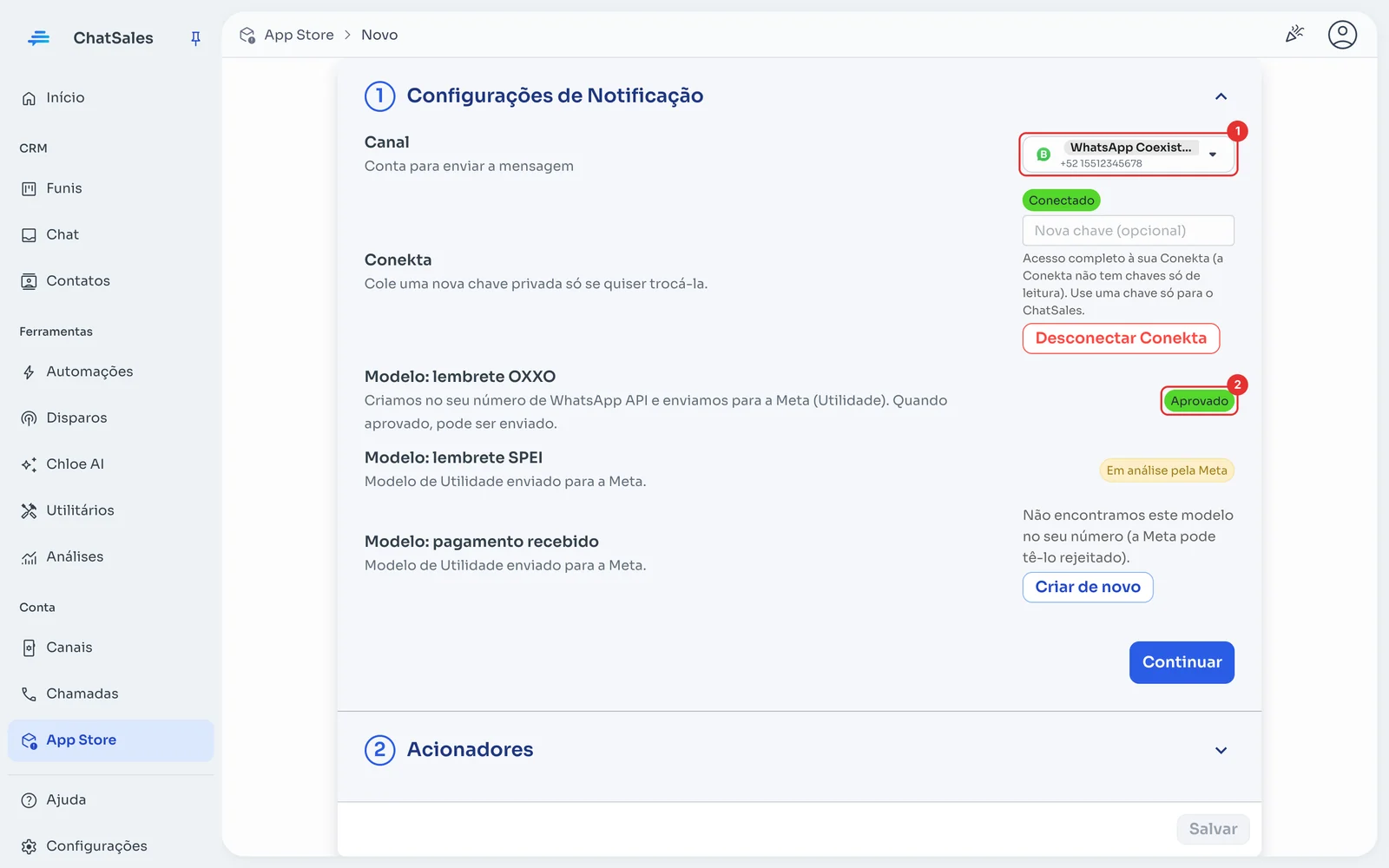Open the Automações lightning icon
1389x868 pixels.
tap(29, 372)
